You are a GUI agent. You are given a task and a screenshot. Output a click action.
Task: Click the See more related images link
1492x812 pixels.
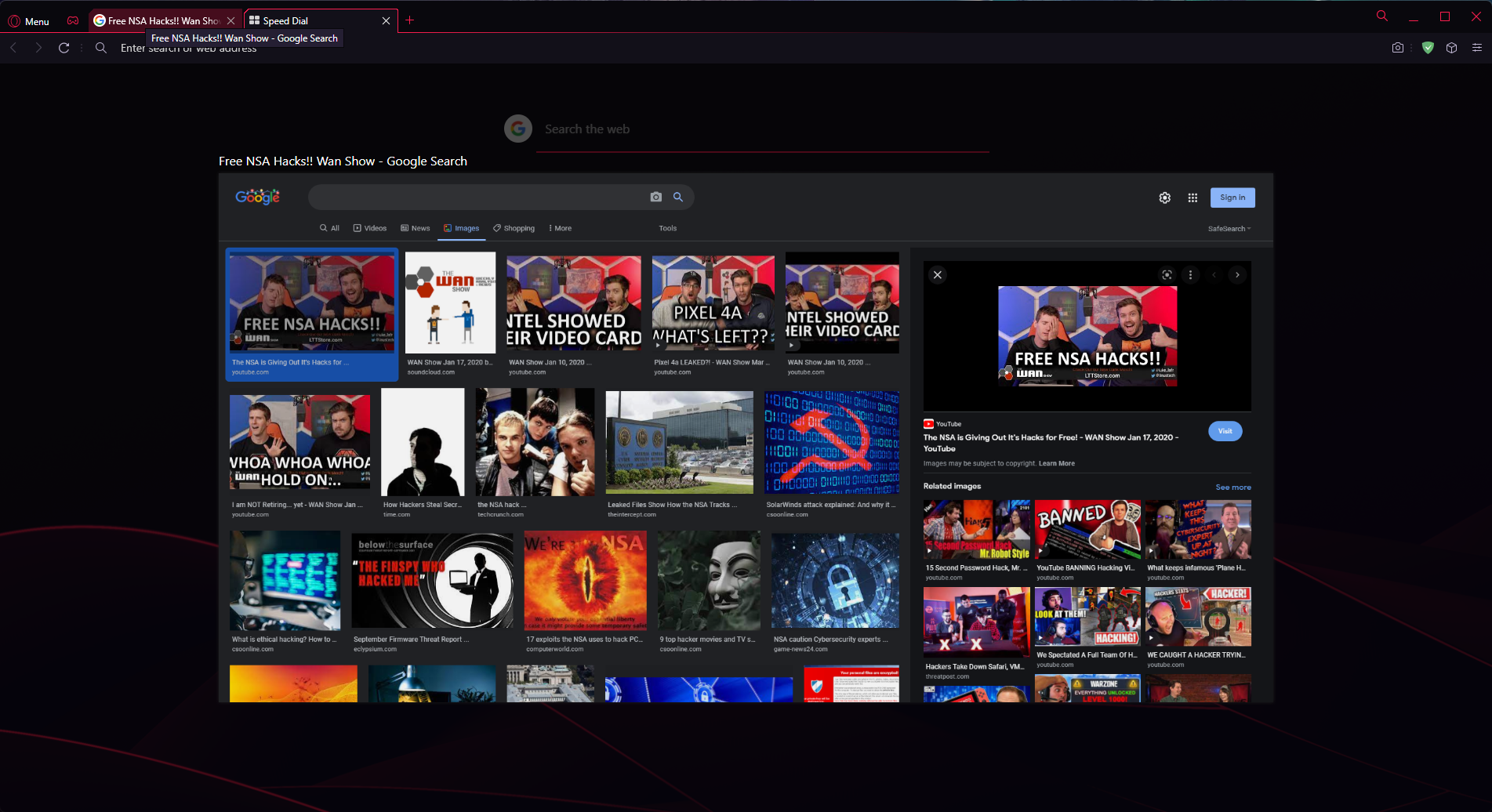pyautogui.click(x=1233, y=488)
